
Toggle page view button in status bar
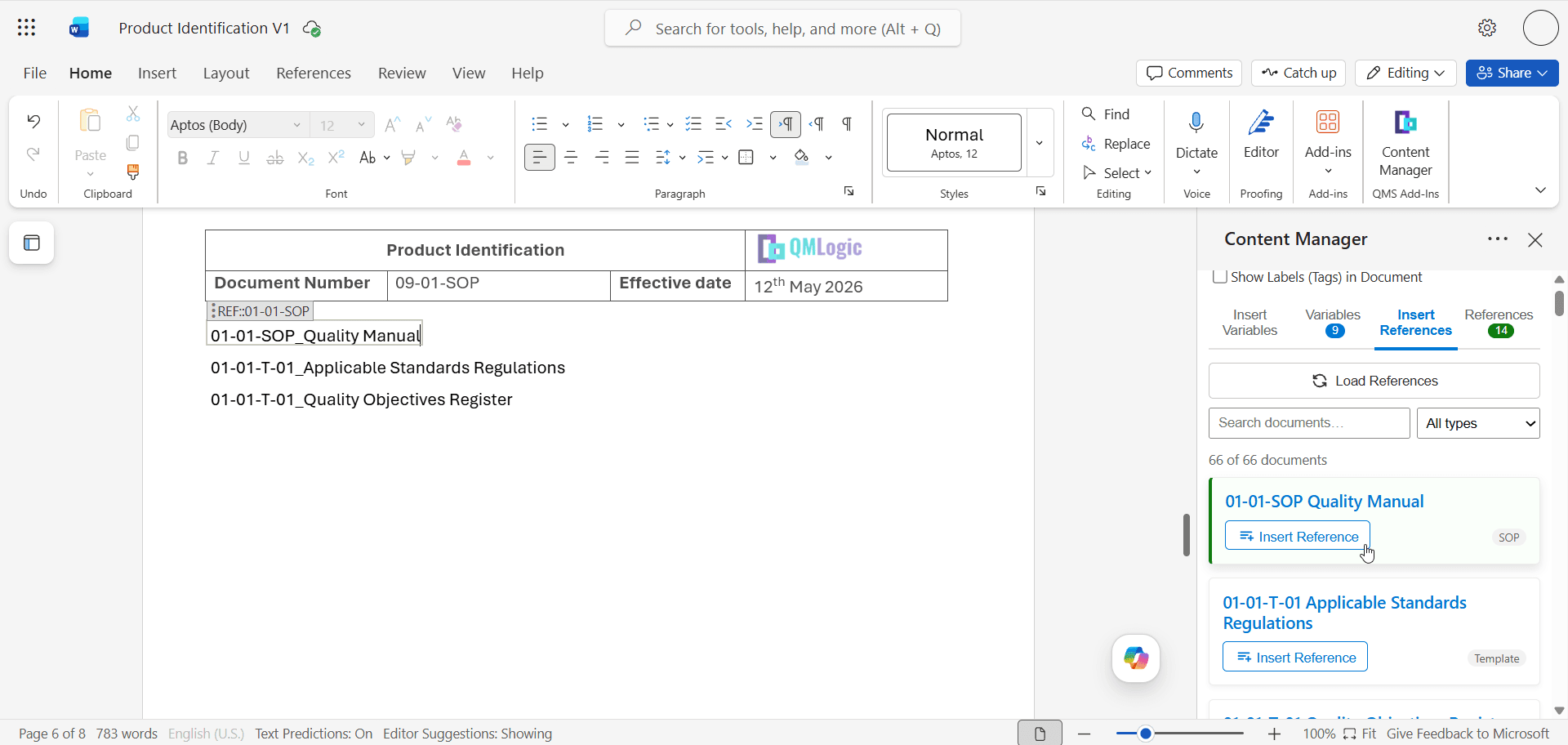point(1040,734)
